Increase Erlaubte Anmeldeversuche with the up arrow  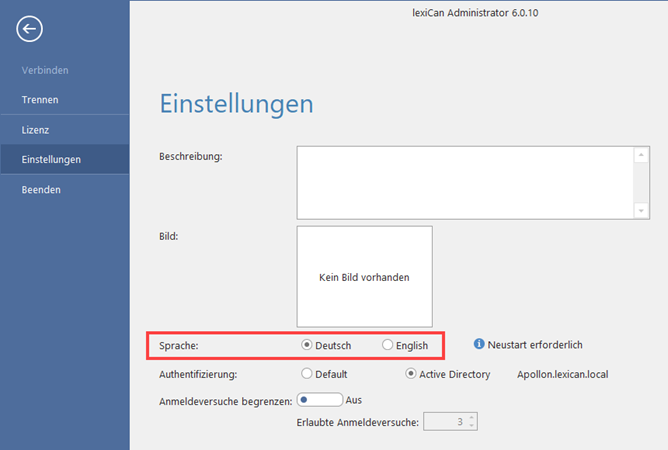[472, 418]
